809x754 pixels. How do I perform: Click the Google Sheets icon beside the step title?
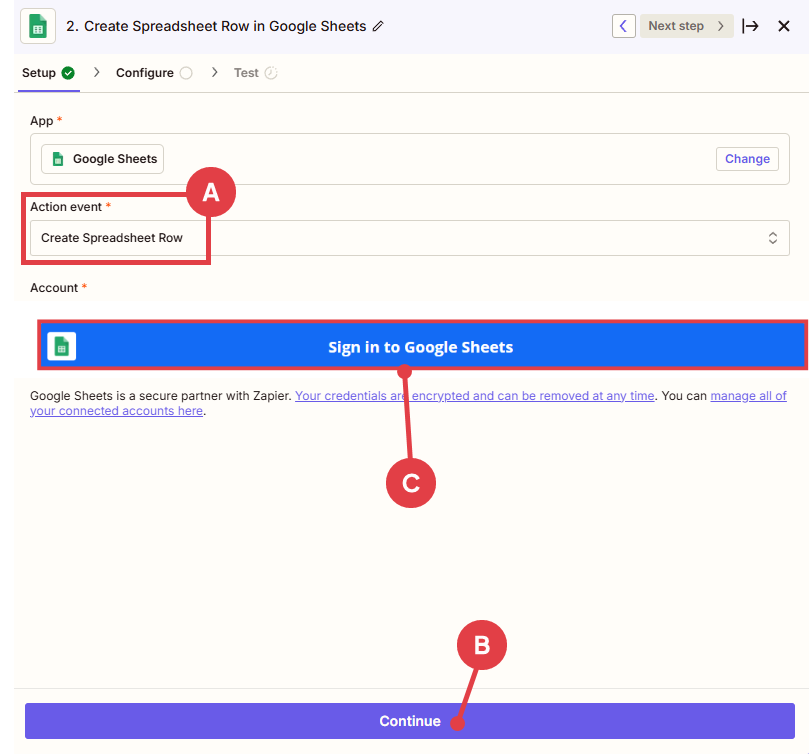tap(38, 26)
